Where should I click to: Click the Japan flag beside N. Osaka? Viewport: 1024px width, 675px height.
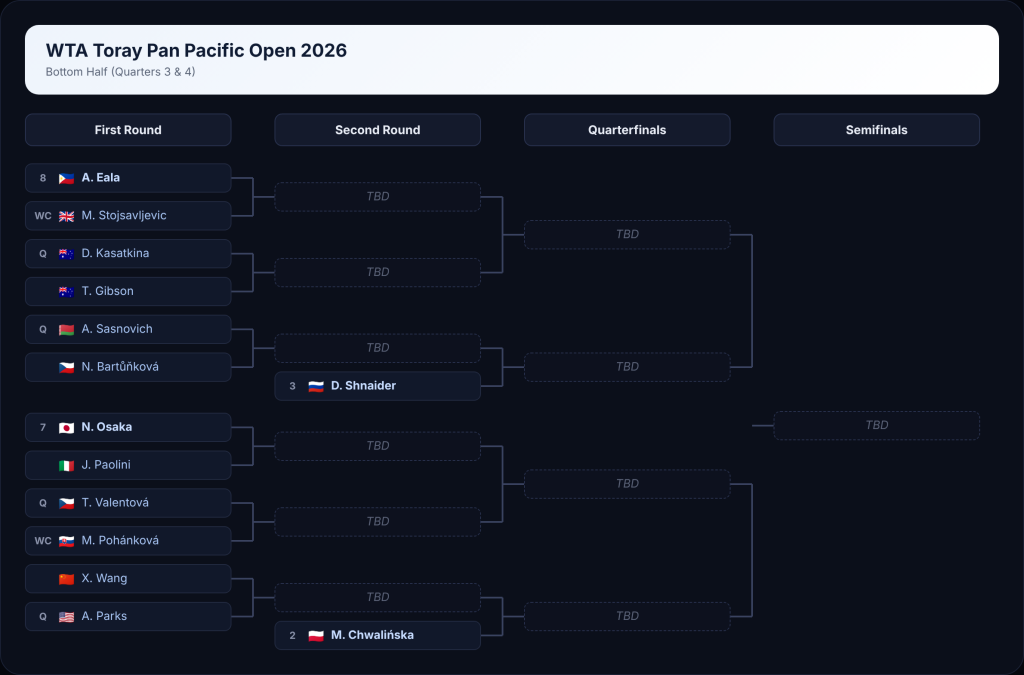click(x=66, y=428)
